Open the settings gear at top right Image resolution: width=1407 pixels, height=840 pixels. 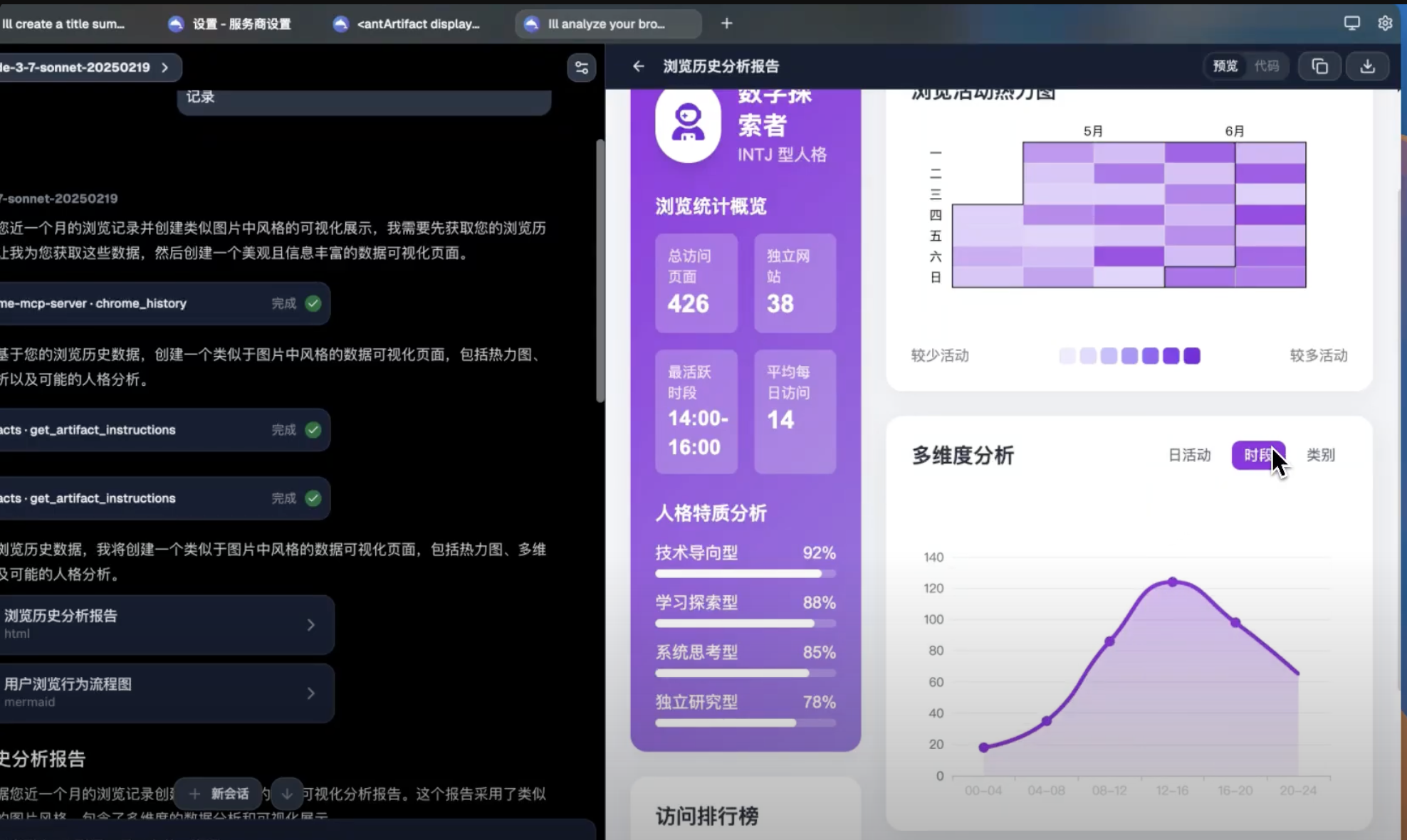click(1384, 23)
